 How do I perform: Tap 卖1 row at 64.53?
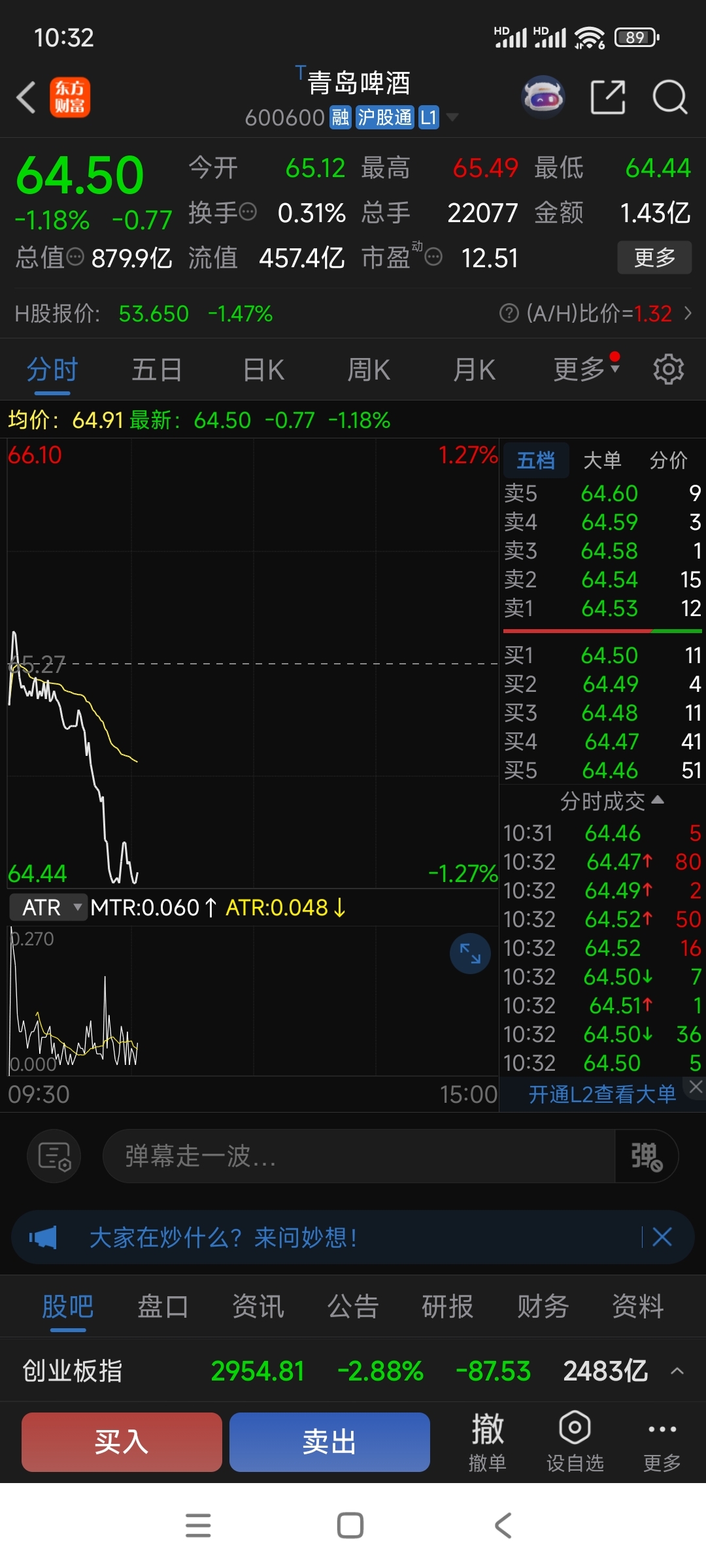pyautogui.click(x=603, y=608)
